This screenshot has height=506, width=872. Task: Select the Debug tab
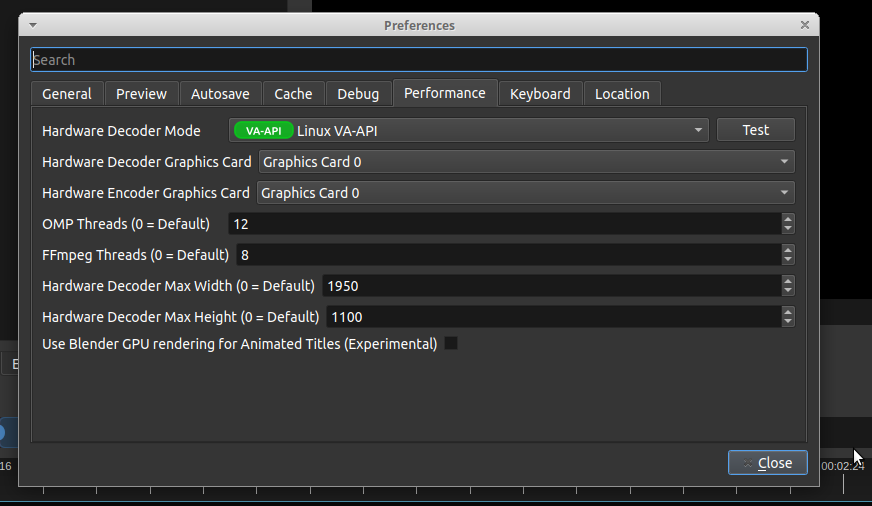[358, 94]
